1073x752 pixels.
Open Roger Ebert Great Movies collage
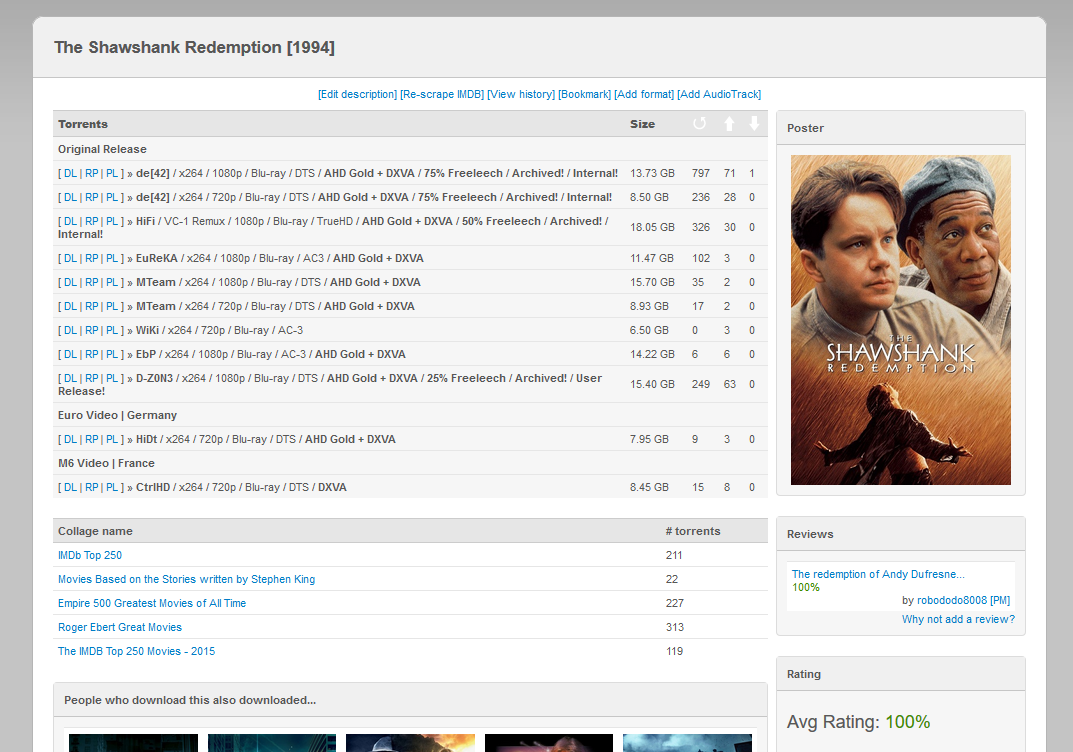tap(120, 627)
